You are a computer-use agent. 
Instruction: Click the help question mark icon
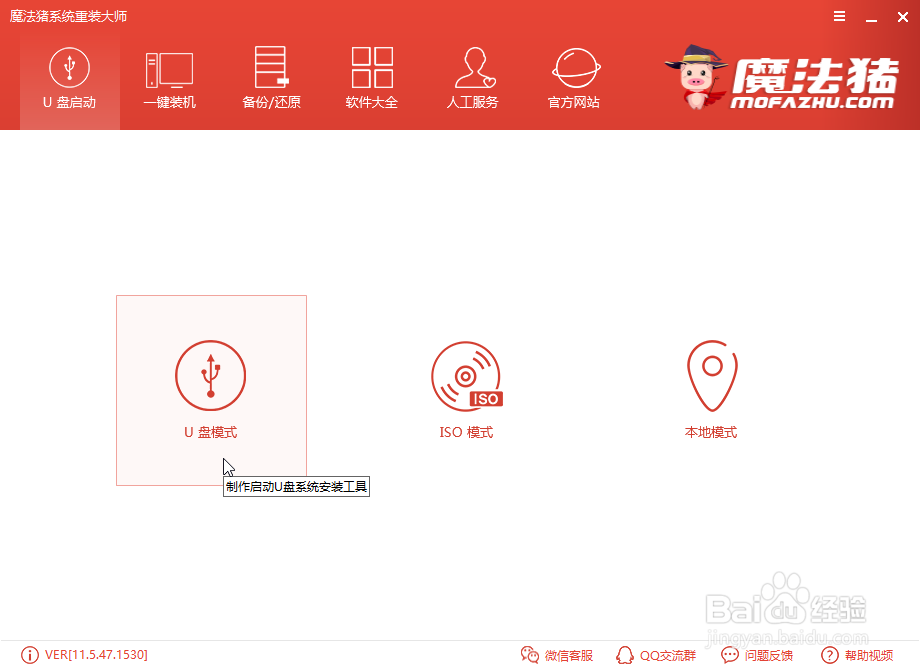(830, 655)
